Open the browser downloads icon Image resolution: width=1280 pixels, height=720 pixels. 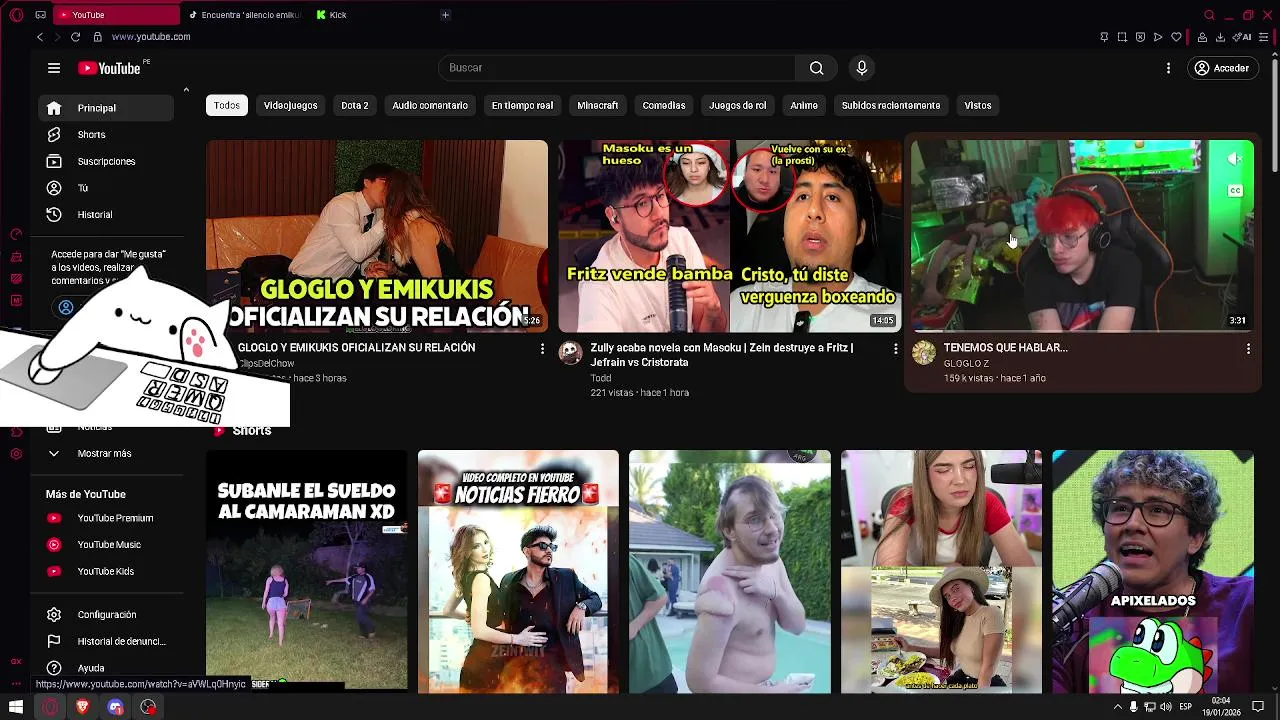(1220, 37)
